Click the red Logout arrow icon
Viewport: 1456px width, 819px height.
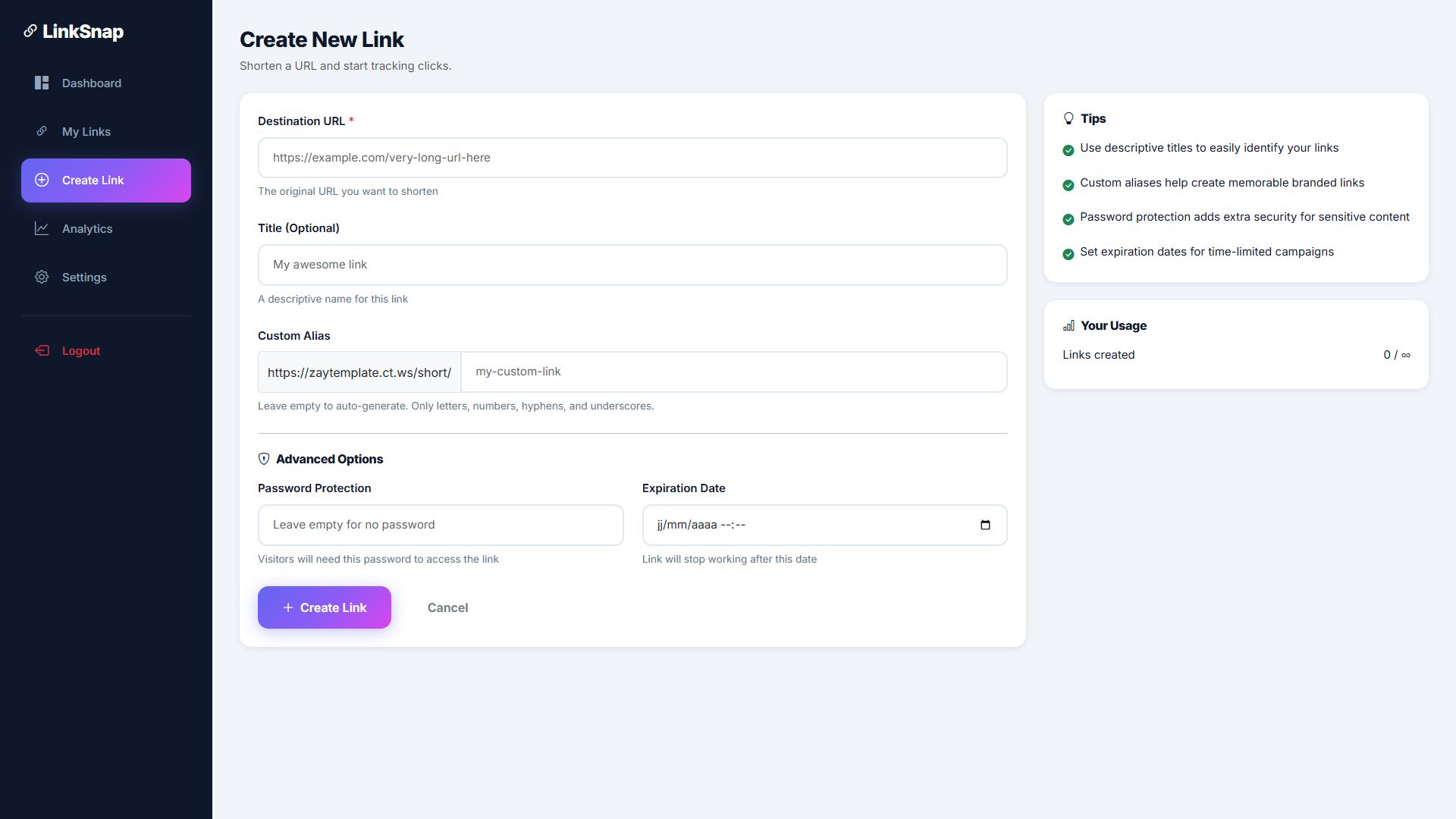42,350
